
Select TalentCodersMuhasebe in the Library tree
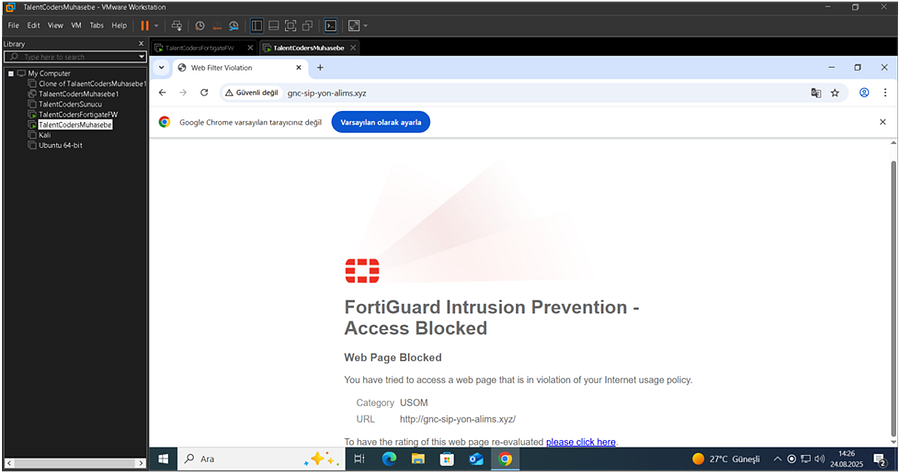point(75,125)
